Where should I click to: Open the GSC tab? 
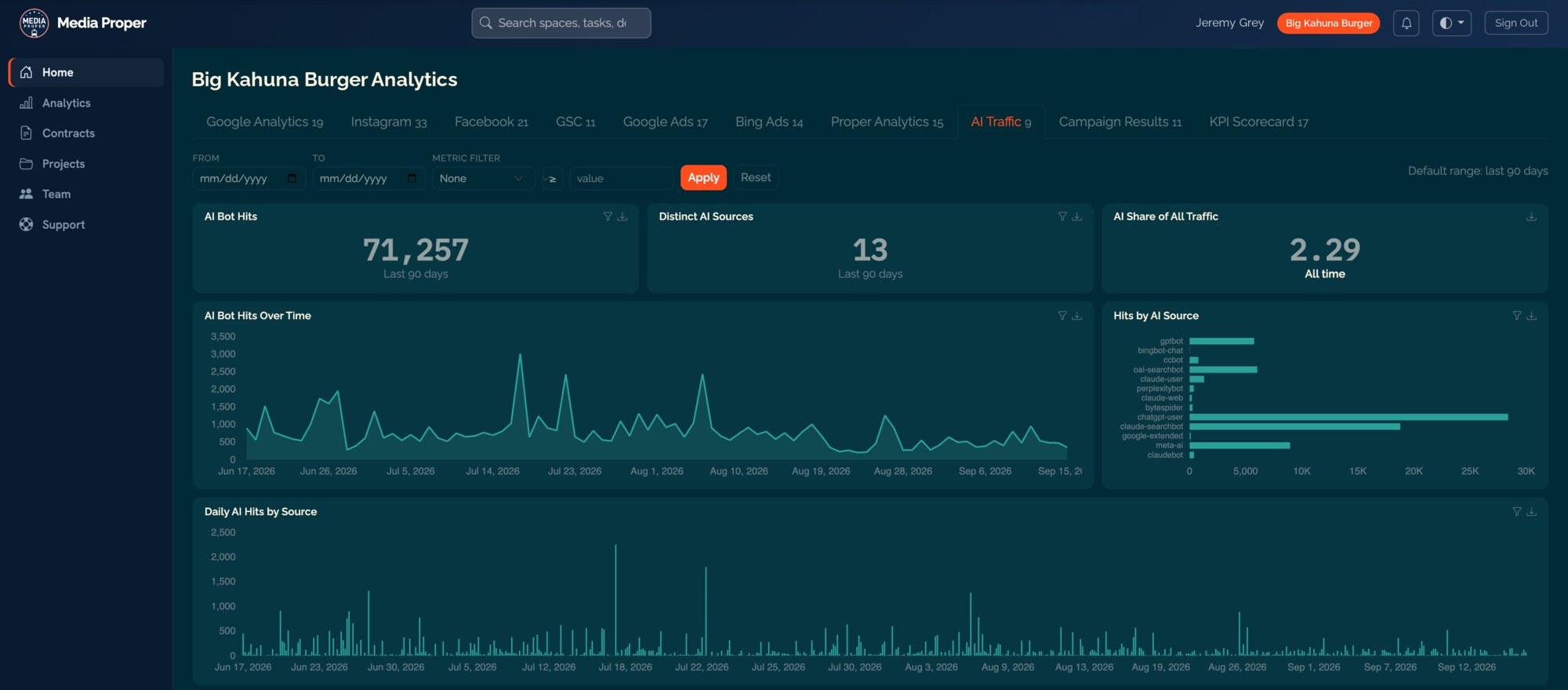575,122
